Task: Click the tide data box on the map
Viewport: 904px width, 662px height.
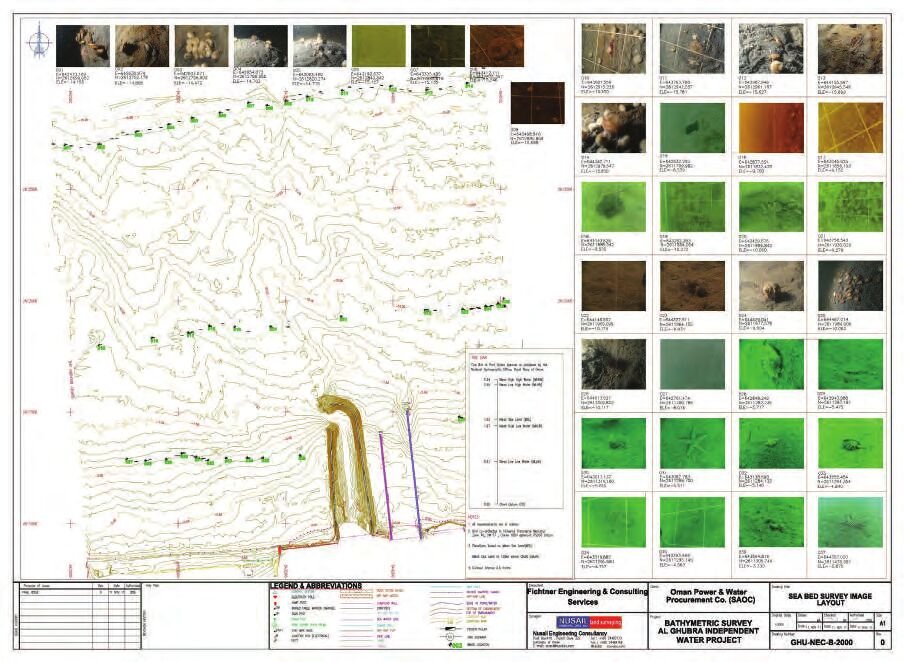Action: coord(515,430)
